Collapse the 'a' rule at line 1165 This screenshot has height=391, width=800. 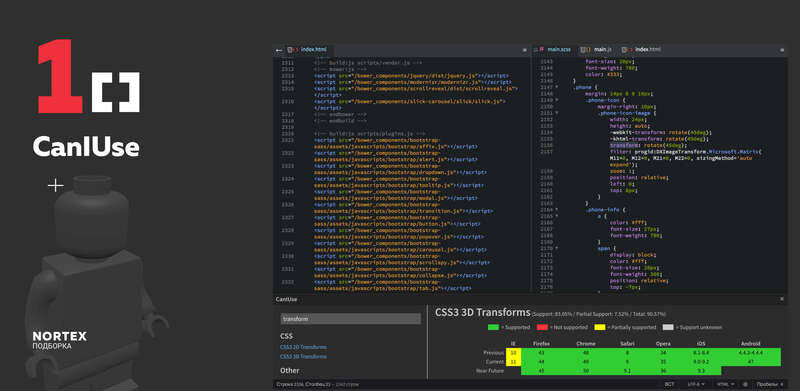[557, 216]
